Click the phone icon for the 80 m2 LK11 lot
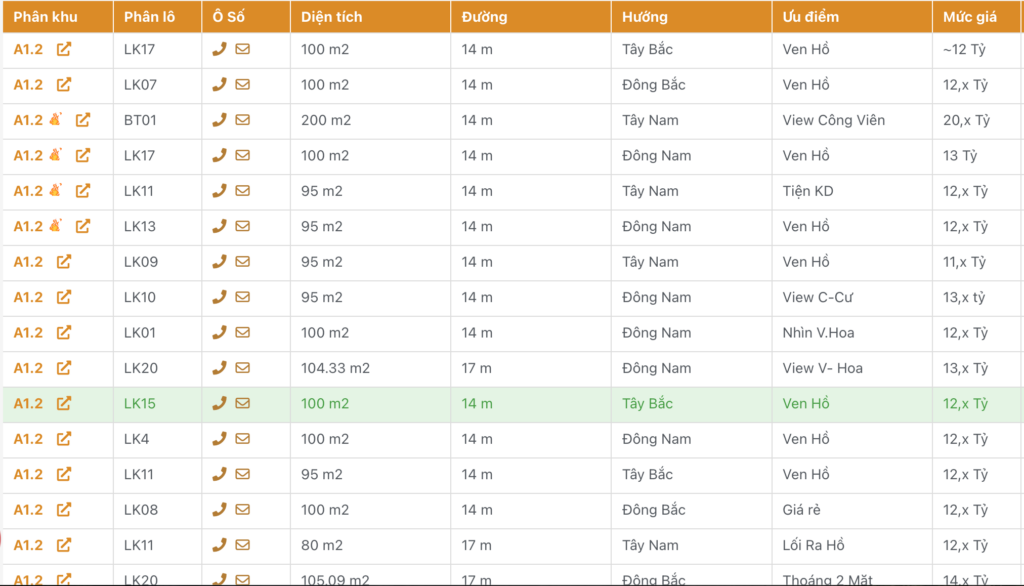 [220, 546]
